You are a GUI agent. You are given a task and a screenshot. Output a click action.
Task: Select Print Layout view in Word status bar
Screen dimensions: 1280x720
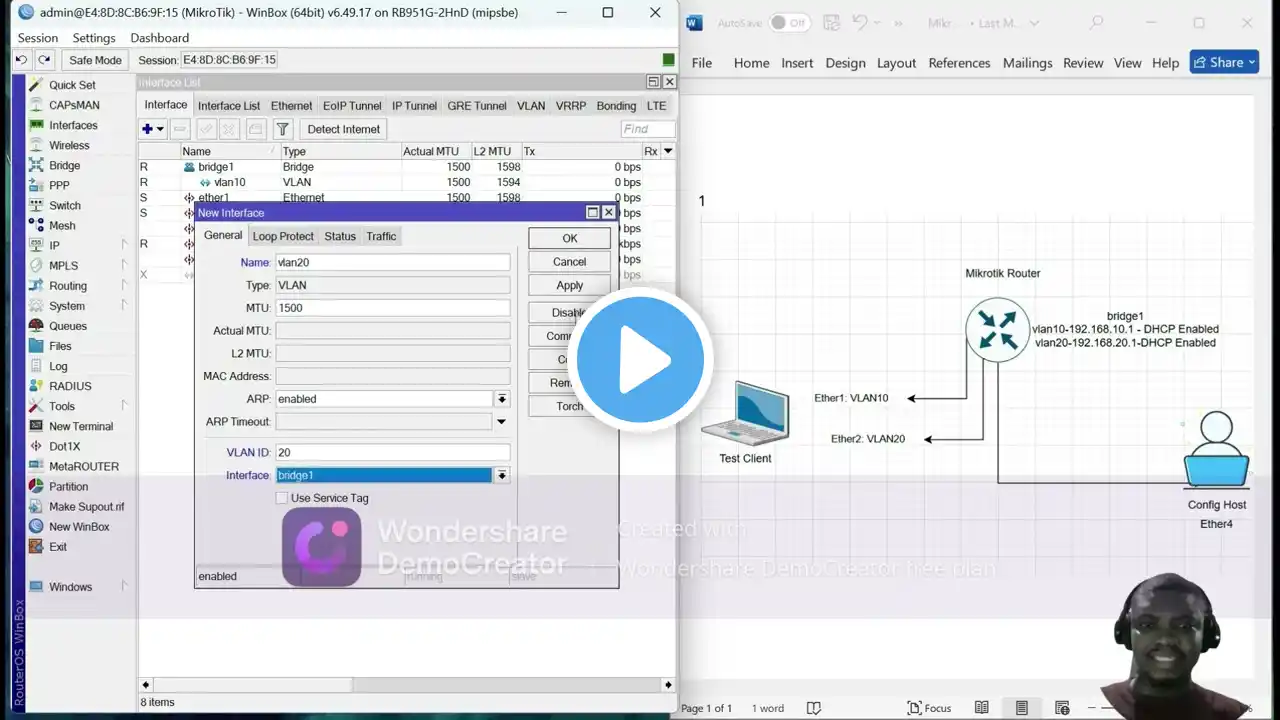(x=1022, y=708)
